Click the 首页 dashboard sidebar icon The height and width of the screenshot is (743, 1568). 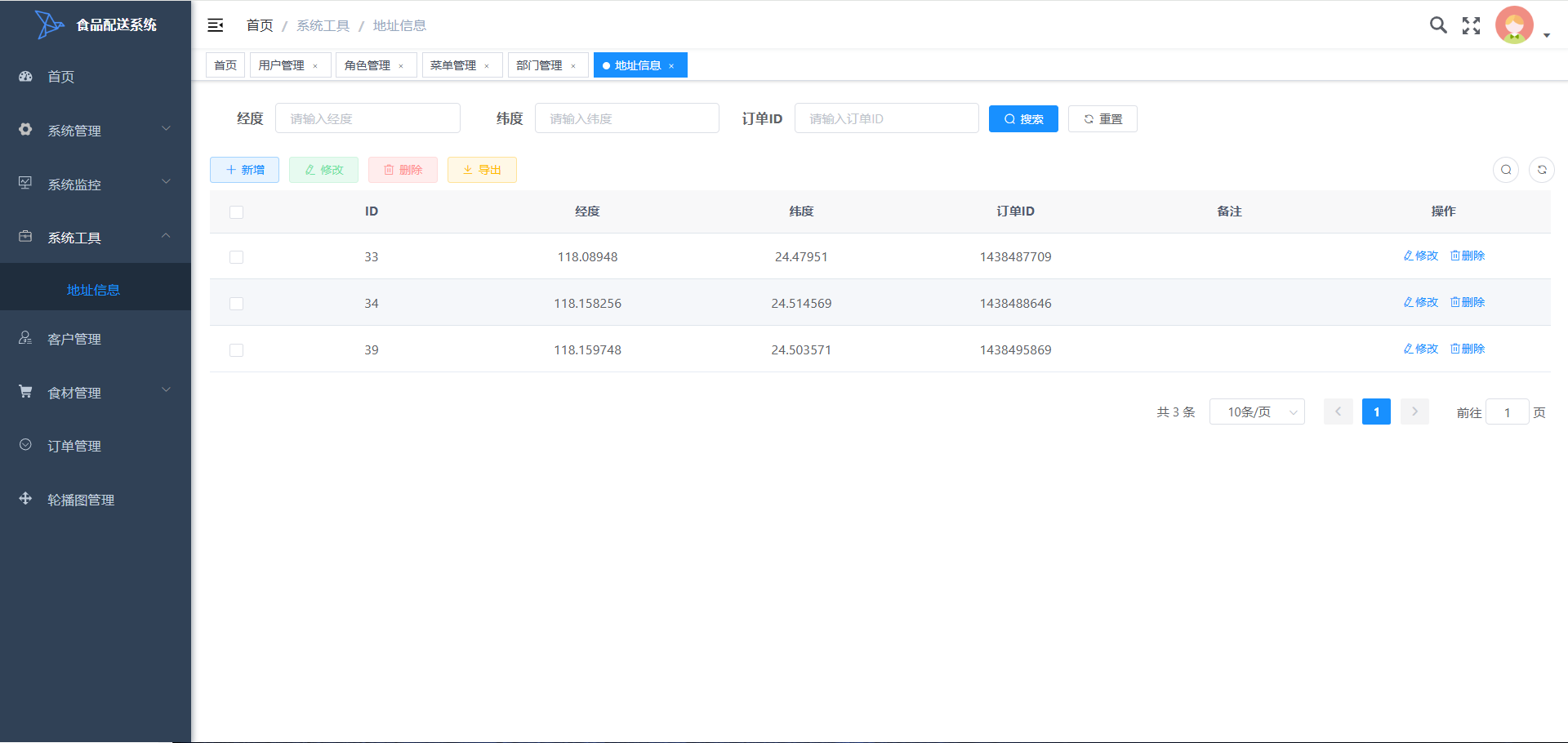25,76
